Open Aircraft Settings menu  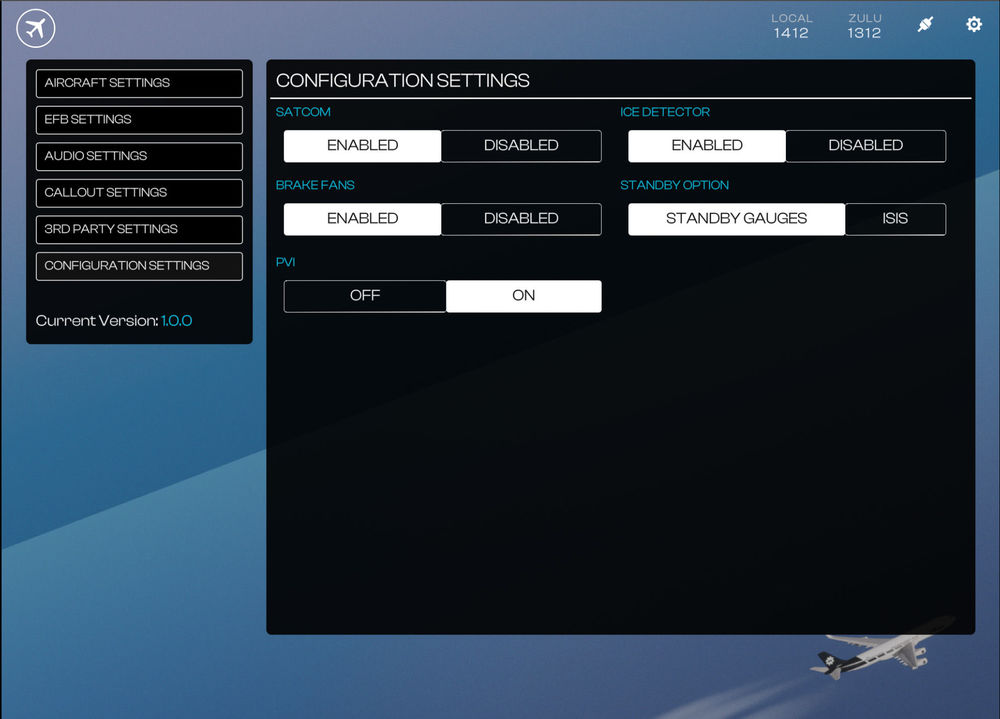click(139, 83)
